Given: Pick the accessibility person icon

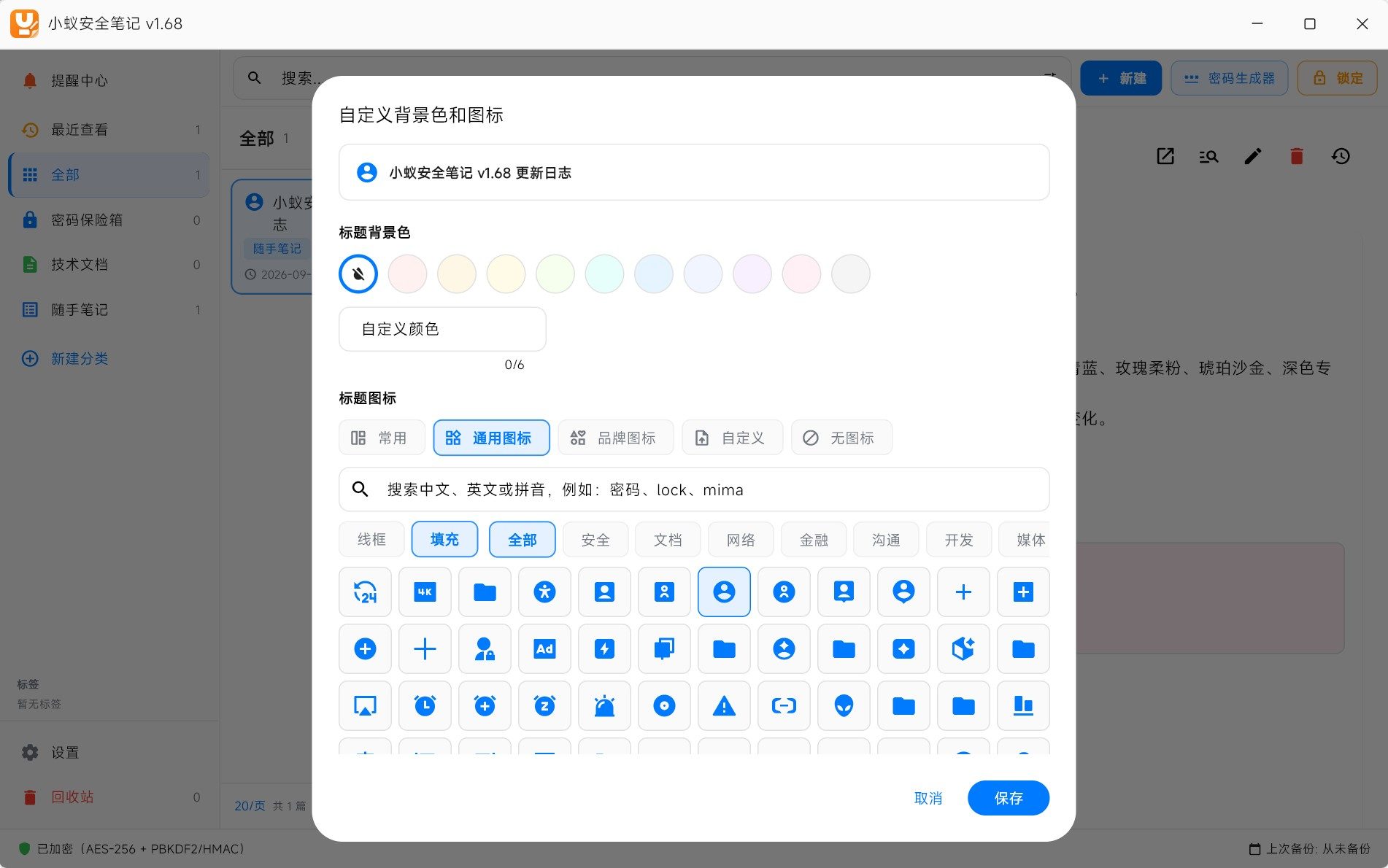Looking at the screenshot, I should [x=544, y=592].
